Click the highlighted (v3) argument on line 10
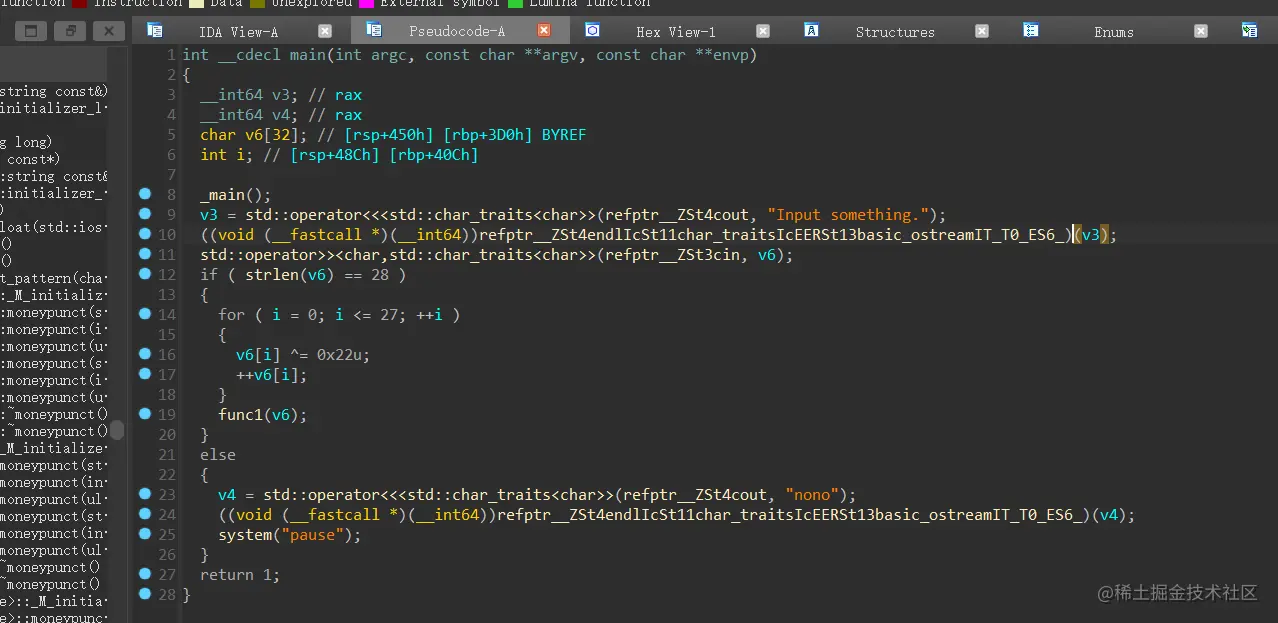This screenshot has height=623, width=1278. [x=1093, y=234]
